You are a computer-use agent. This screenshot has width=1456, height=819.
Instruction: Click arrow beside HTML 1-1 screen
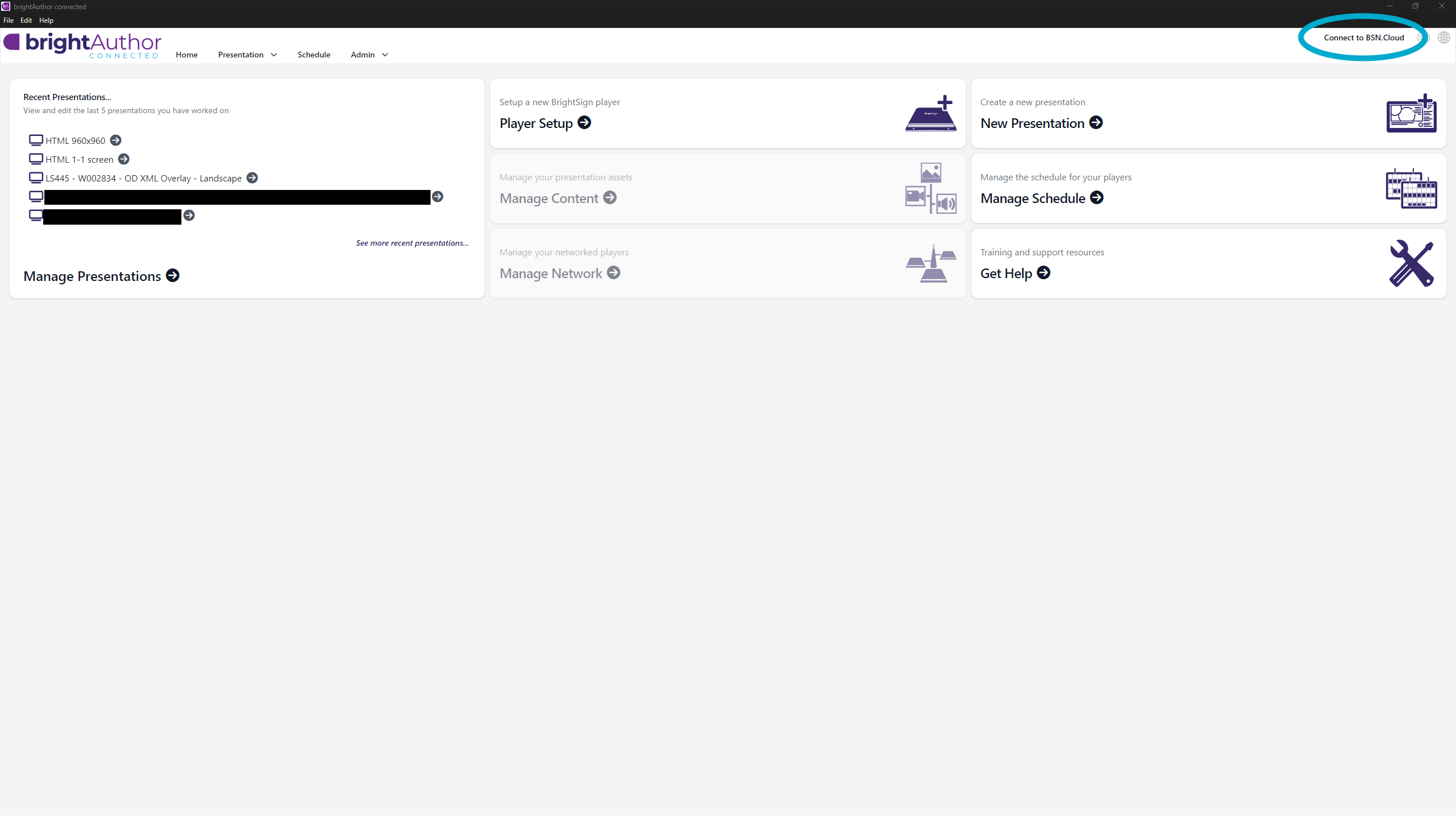point(123,159)
